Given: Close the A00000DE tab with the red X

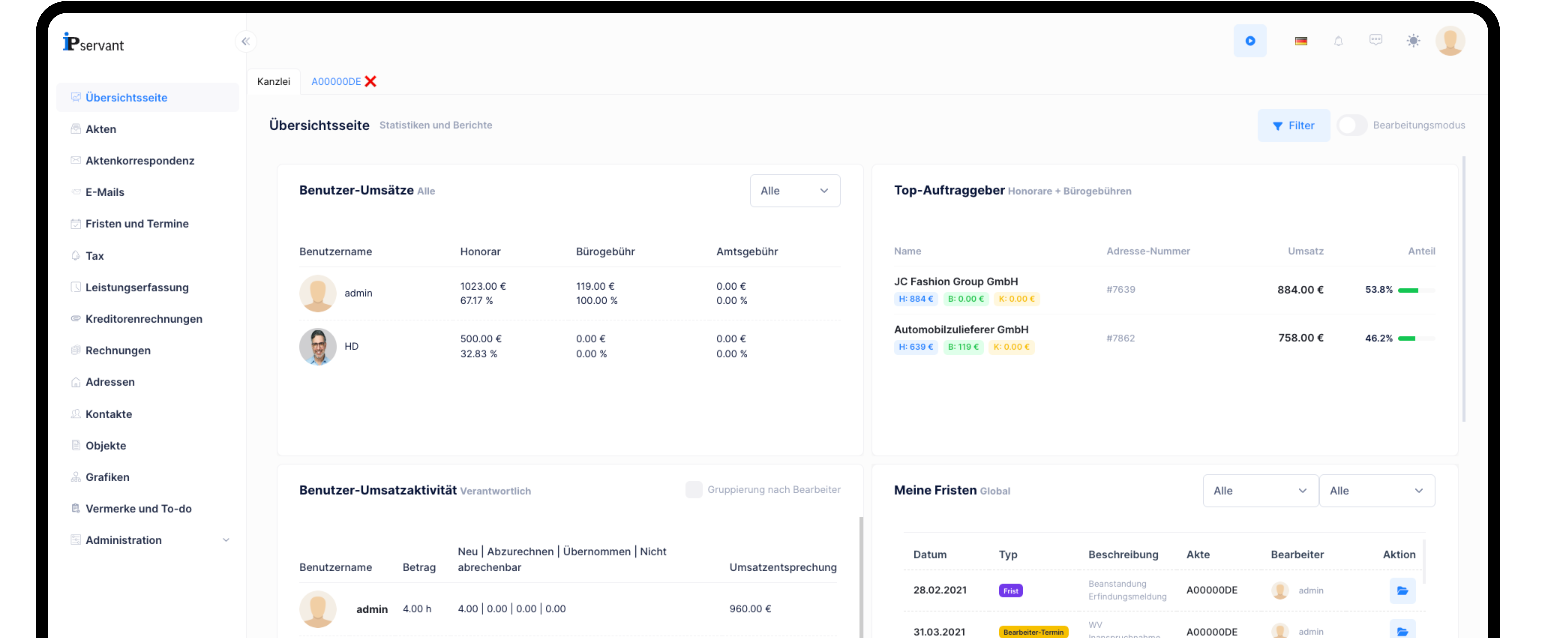Looking at the screenshot, I should [x=371, y=81].
